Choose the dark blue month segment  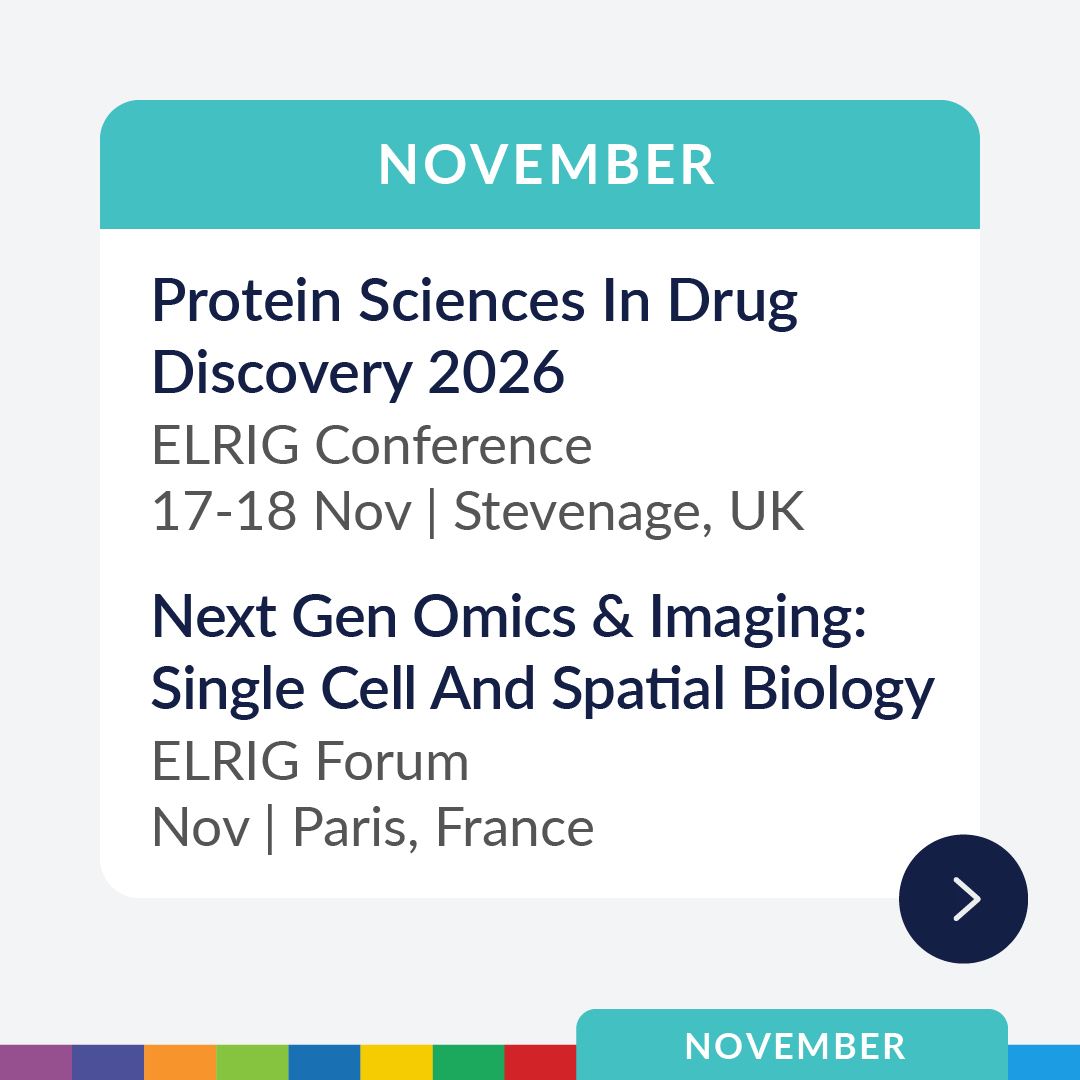click(x=324, y=1062)
